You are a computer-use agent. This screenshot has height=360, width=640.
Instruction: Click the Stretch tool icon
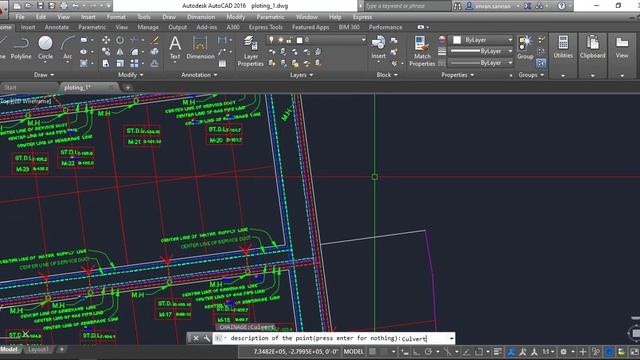[x=106, y=63]
